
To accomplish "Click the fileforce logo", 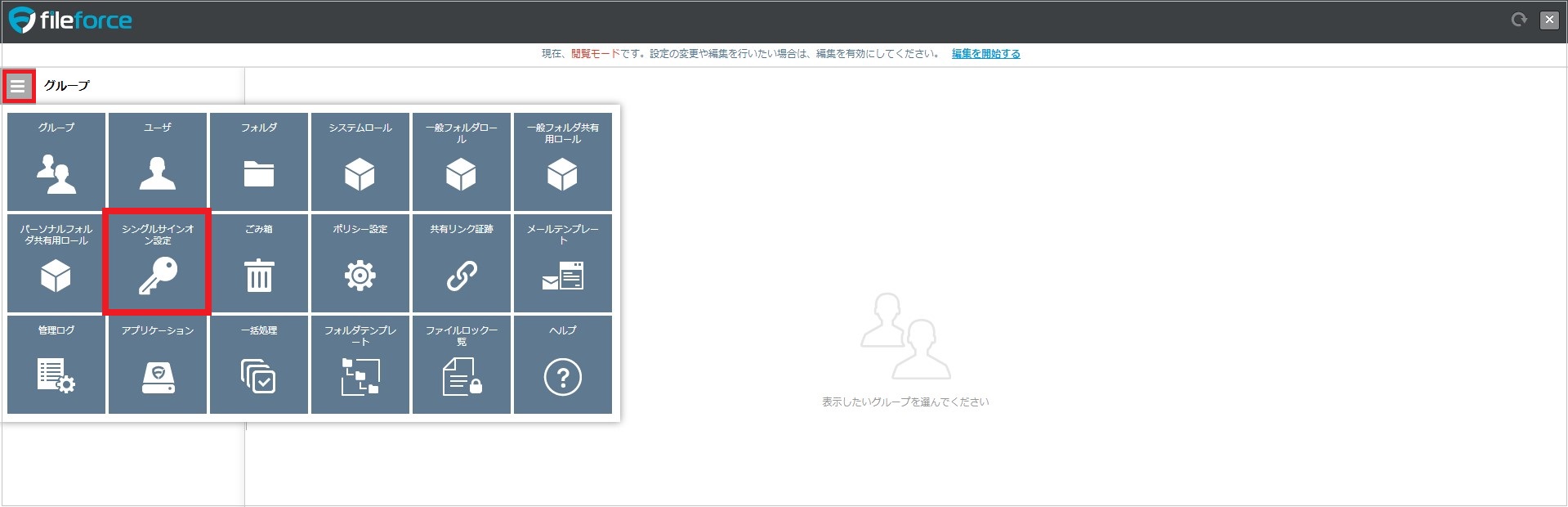I will tap(70, 20).
